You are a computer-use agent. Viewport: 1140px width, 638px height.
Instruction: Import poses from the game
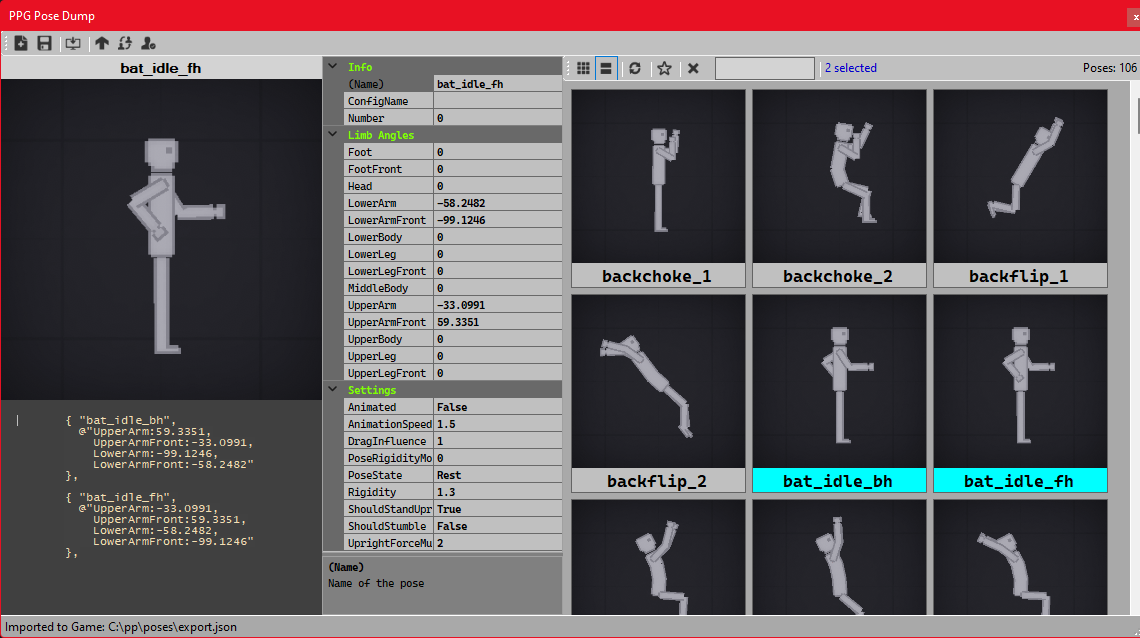(72, 43)
